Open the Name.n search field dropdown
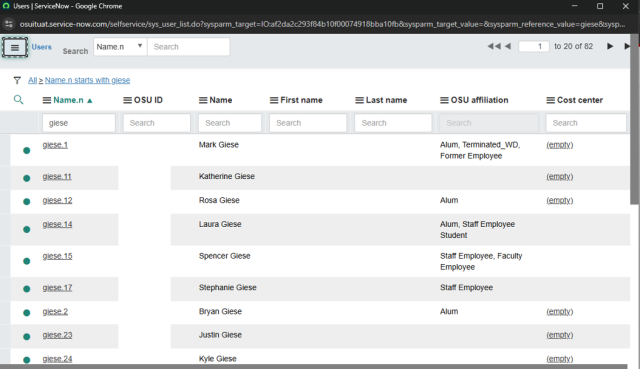This screenshot has height=369, width=640. point(120,47)
